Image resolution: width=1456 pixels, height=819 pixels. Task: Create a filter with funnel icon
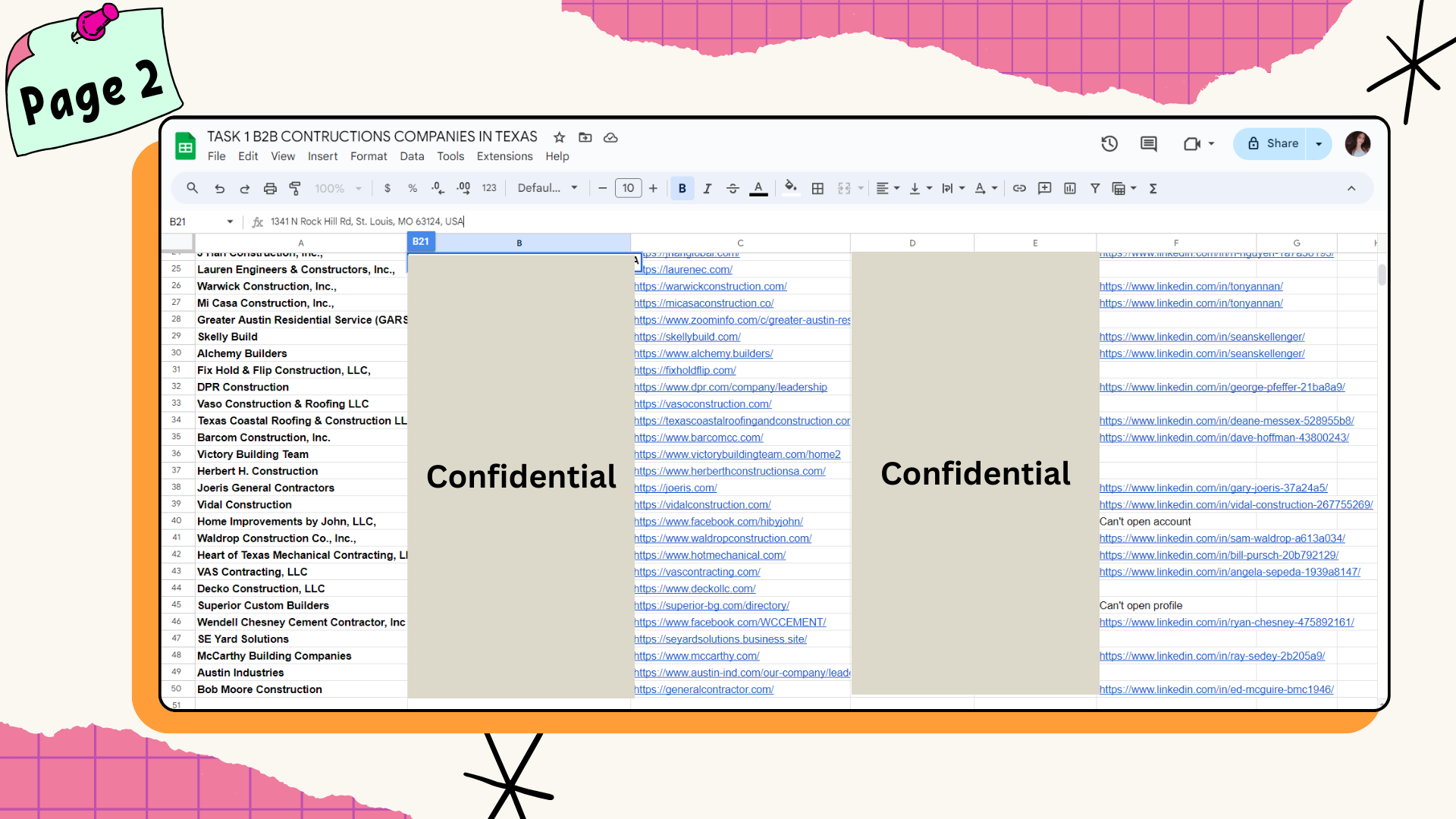point(1095,188)
